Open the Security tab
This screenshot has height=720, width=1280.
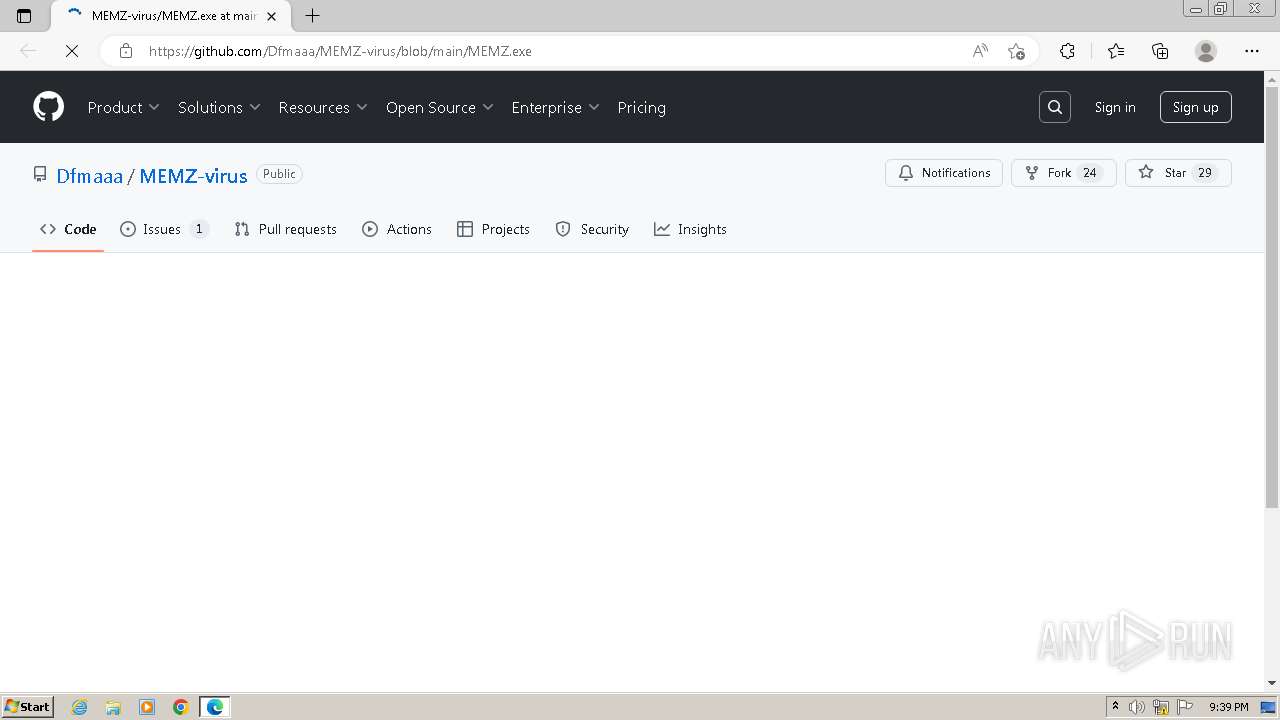click(592, 229)
